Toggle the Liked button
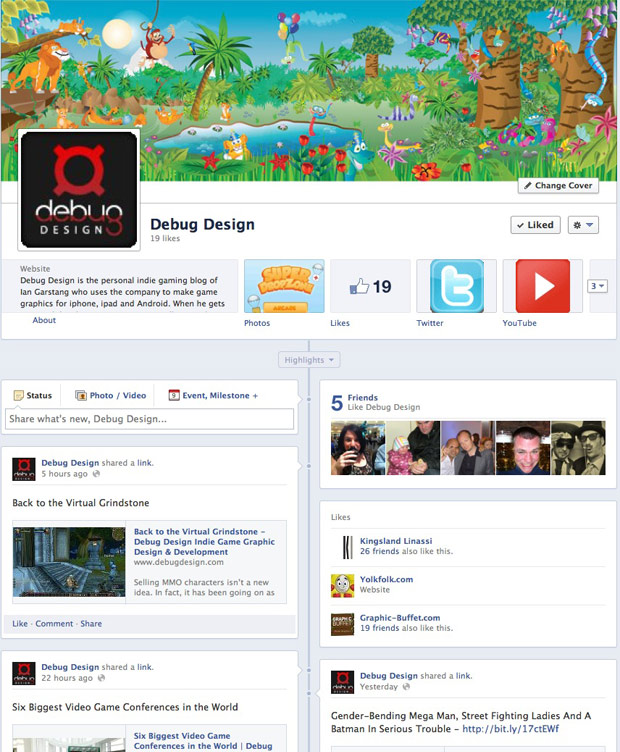 (x=535, y=225)
